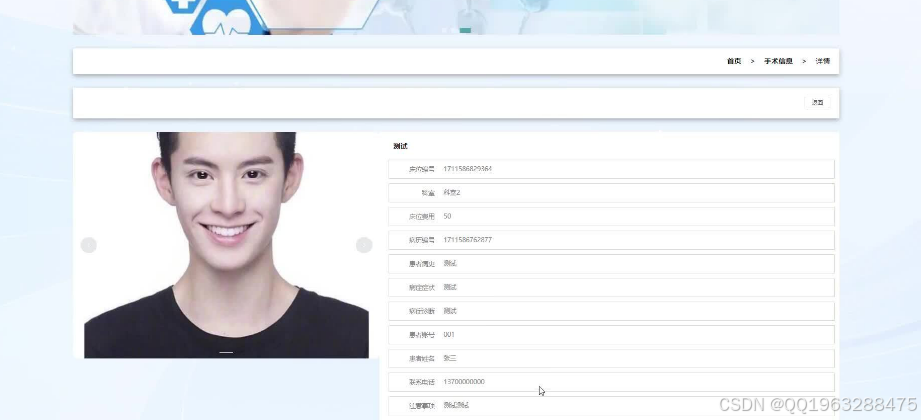Open the 手术信息 breadcrumb link
The image size is (921, 420).
coord(778,61)
